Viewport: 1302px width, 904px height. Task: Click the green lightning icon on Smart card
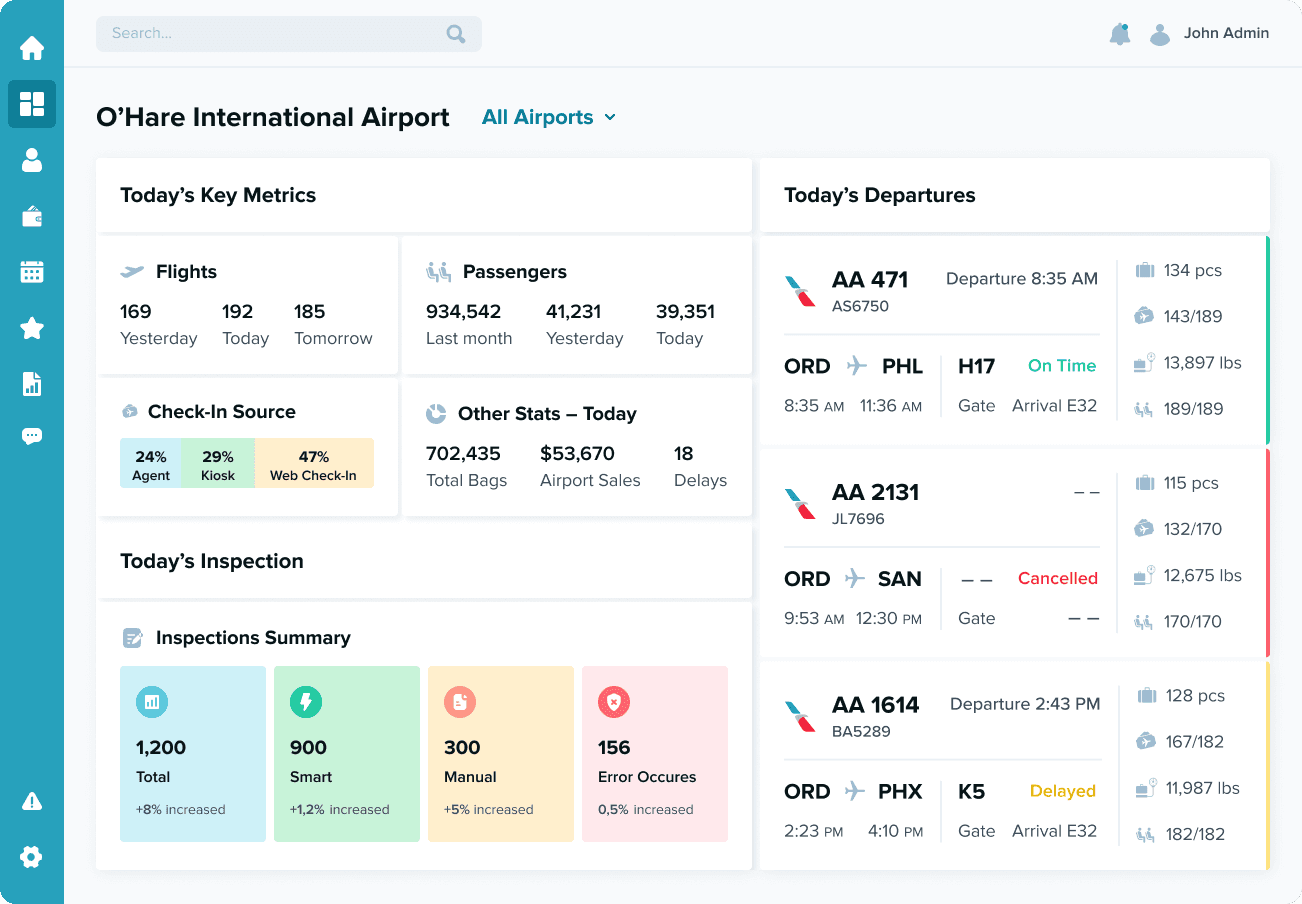[x=305, y=702]
